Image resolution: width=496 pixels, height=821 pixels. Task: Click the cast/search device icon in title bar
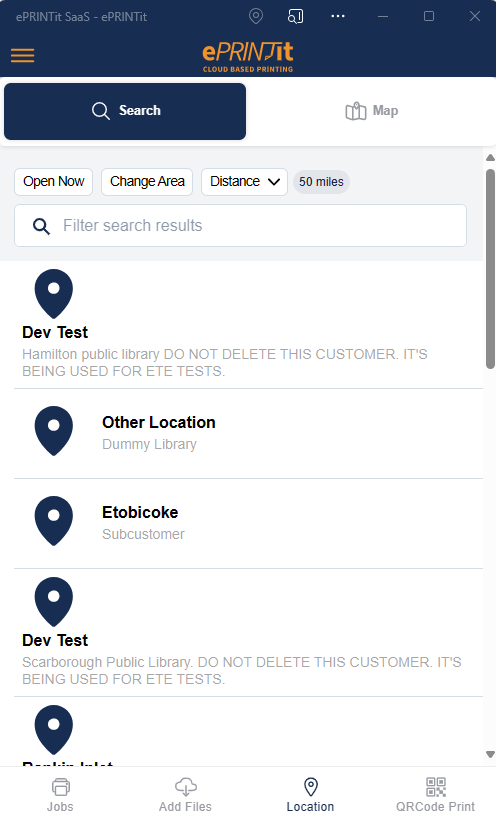(295, 16)
